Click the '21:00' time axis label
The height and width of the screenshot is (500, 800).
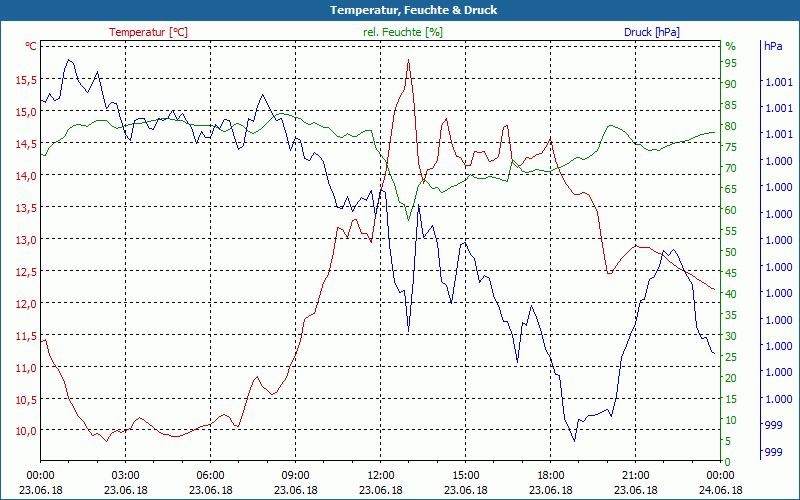636,476
